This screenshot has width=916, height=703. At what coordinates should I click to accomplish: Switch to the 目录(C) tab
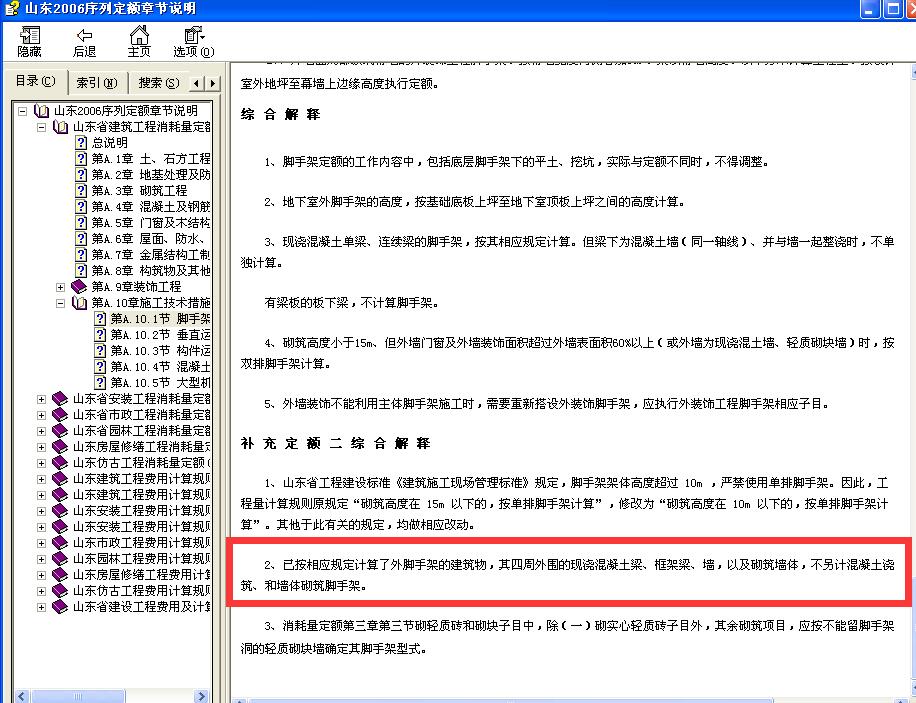[x=35, y=81]
